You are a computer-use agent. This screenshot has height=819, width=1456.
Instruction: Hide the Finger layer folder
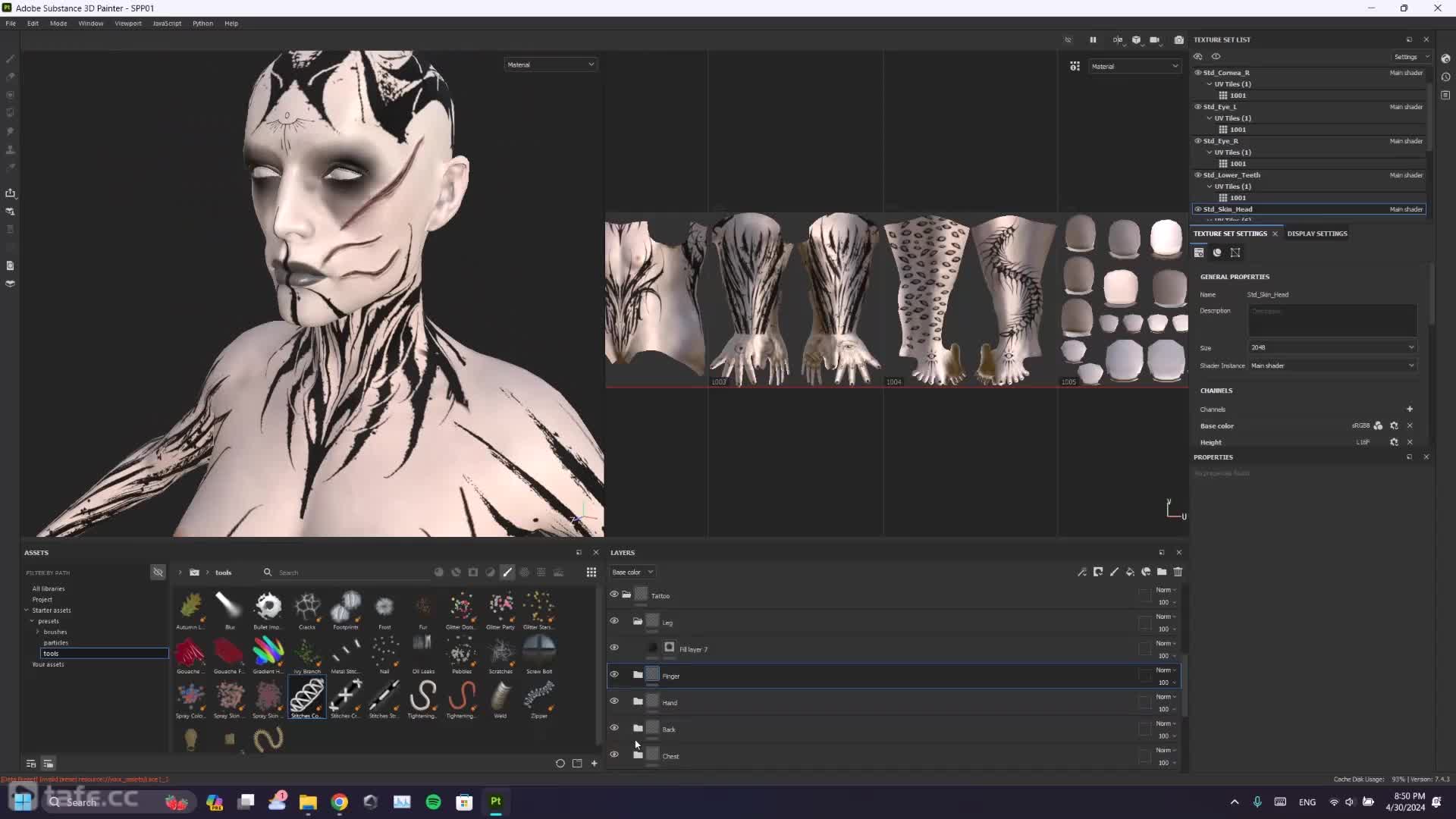(x=613, y=674)
